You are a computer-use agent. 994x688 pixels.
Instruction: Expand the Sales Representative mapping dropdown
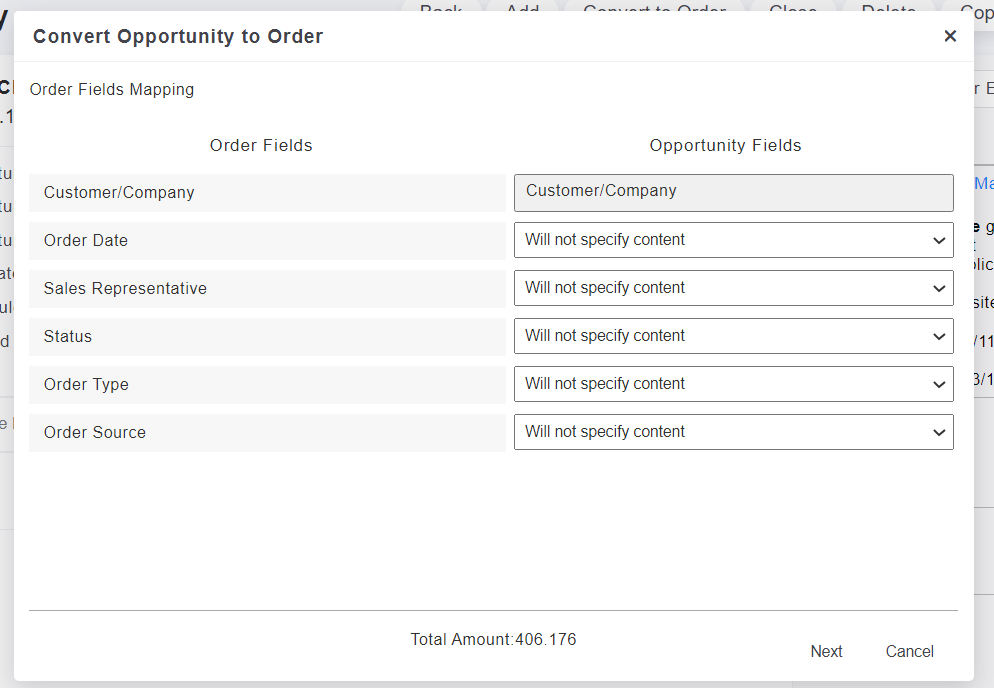click(733, 288)
